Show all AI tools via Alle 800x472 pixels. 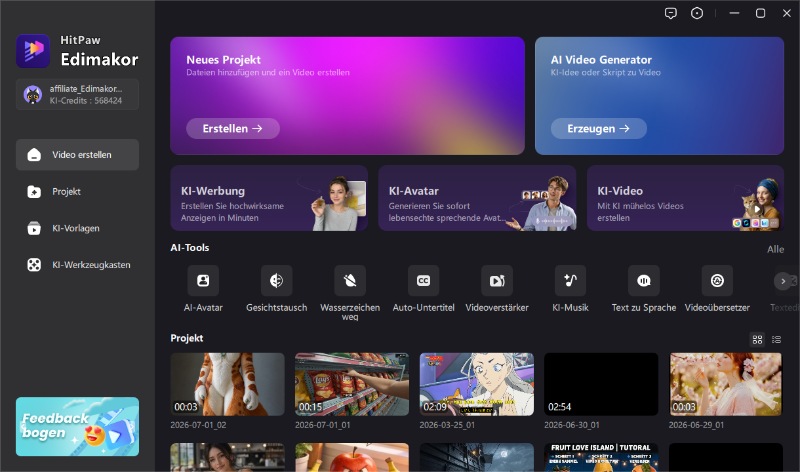pyautogui.click(x=776, y=250)
